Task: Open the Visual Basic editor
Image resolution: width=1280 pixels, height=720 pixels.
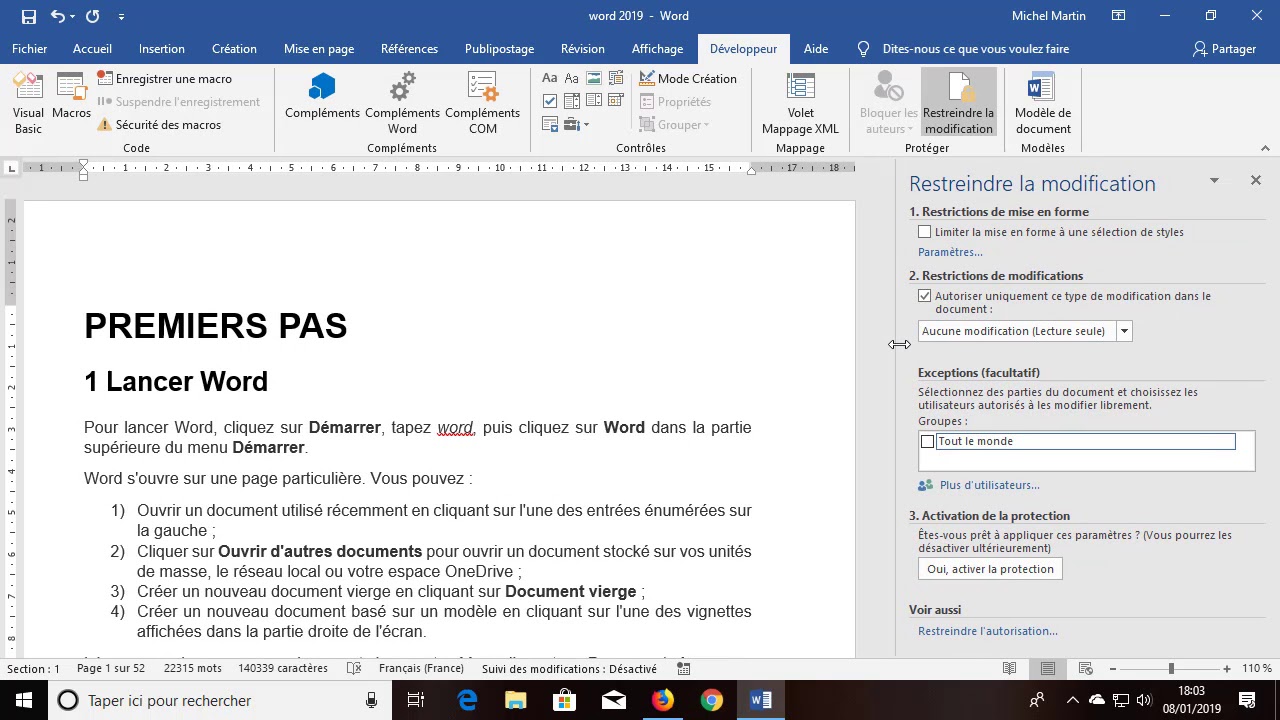Action: coord(28,104)
